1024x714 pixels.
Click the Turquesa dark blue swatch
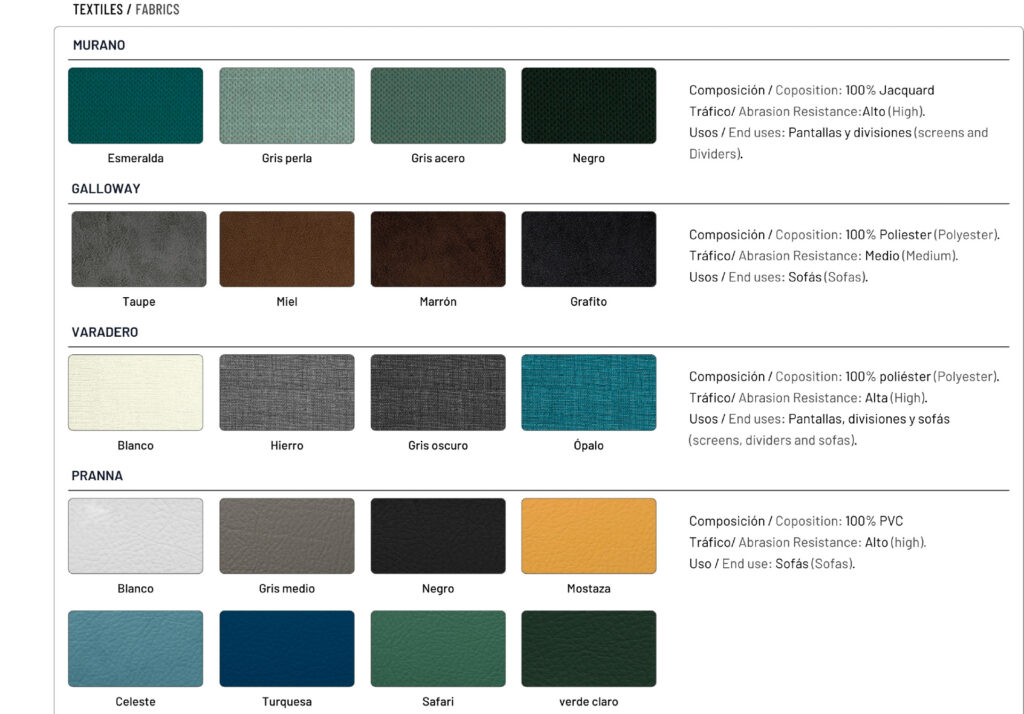[286, 648]
